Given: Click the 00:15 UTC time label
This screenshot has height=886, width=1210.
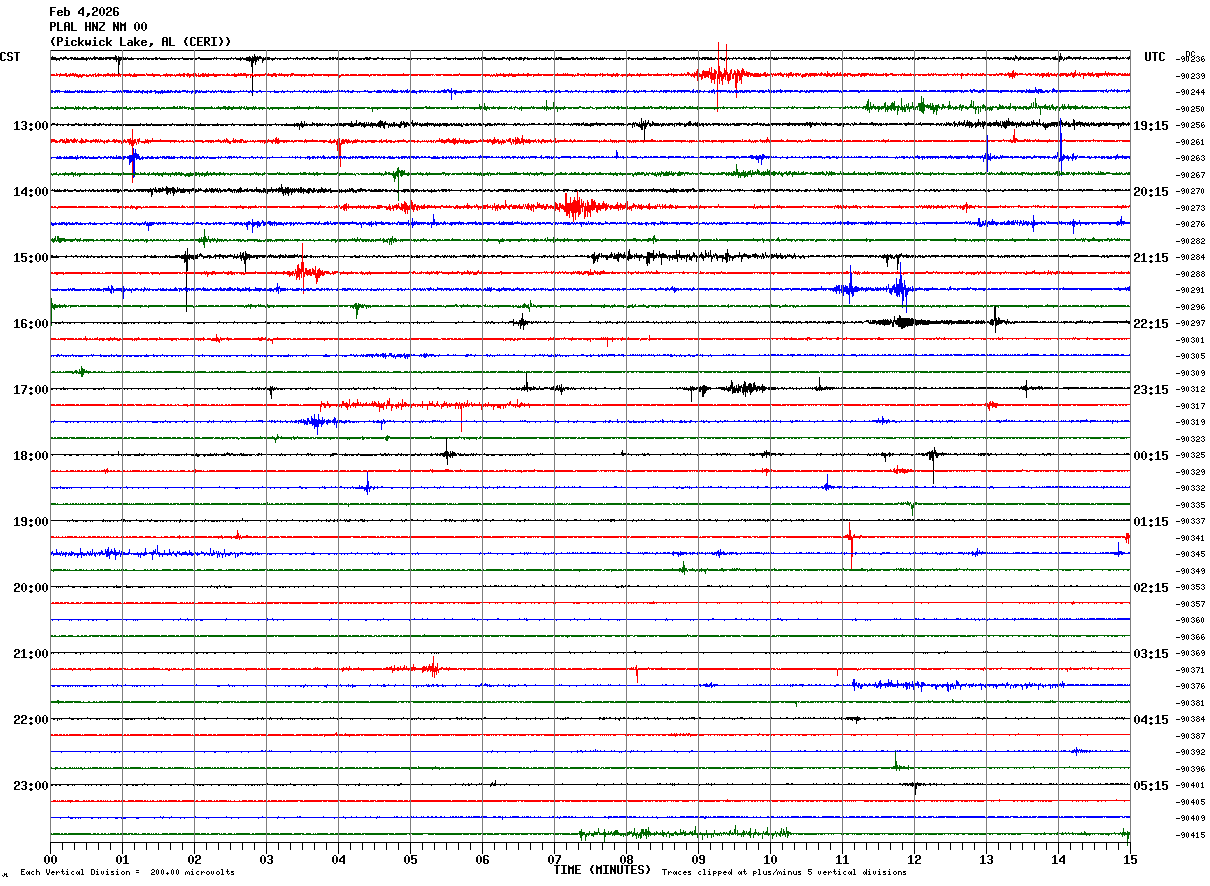Looking at the screenshot, I should click(x=1151, y=455).
